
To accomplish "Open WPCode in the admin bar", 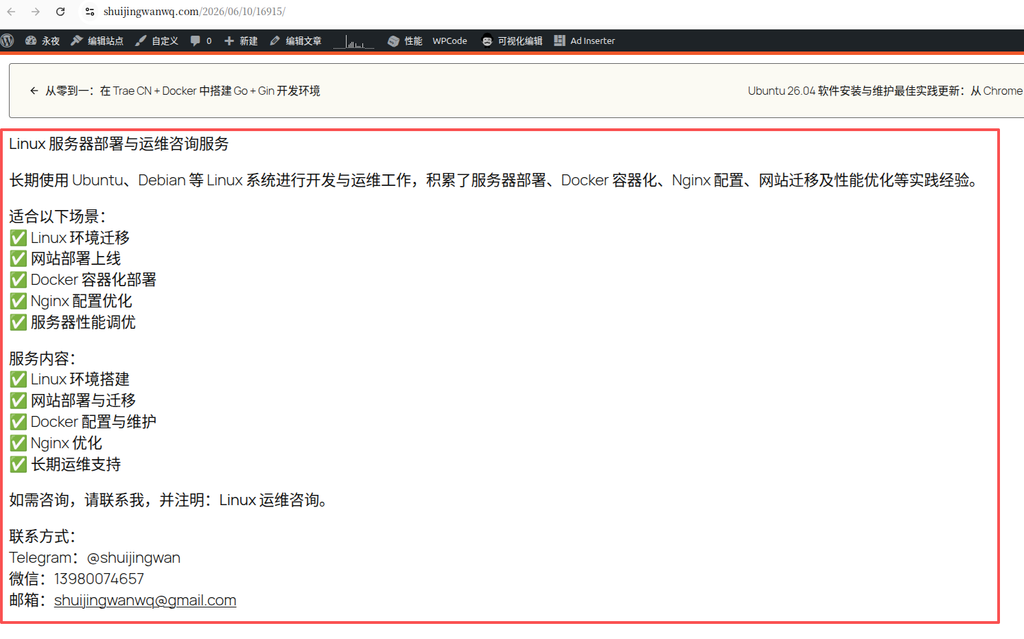I will [x=450, y=41].
